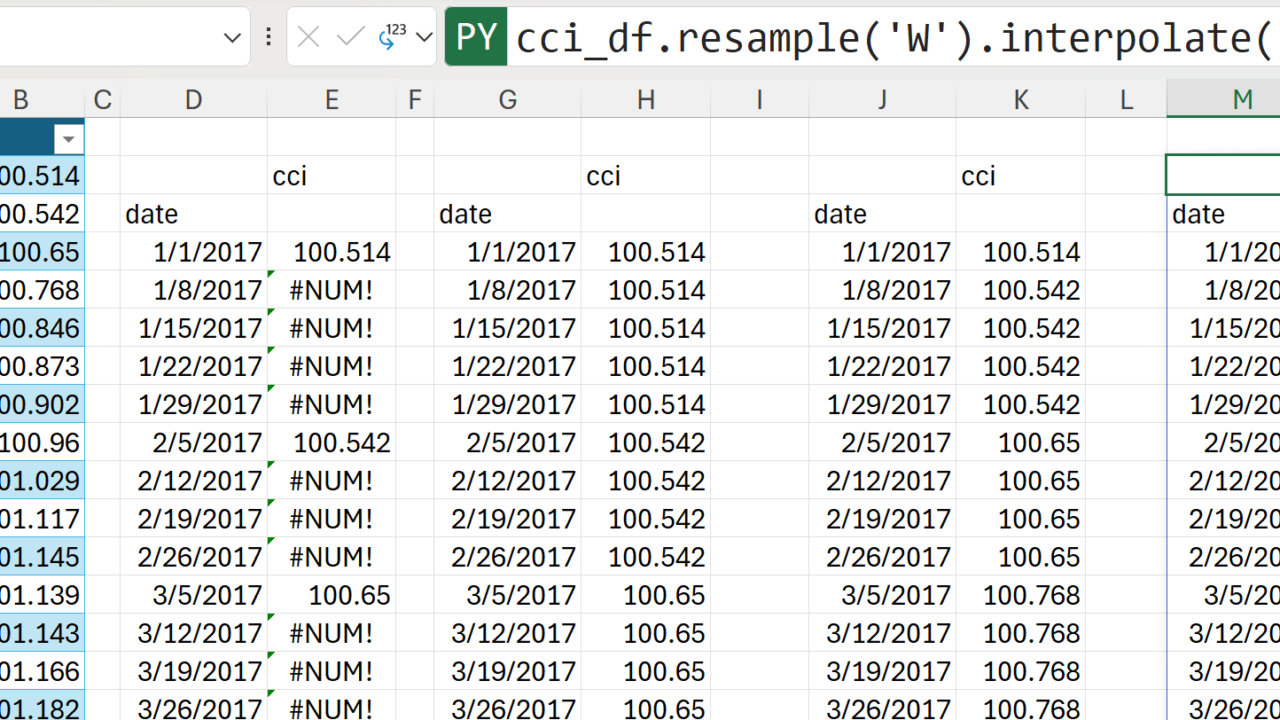Click the error indicator on cell E4
The height and width of the screenshot is (720, 1280).
272,275
